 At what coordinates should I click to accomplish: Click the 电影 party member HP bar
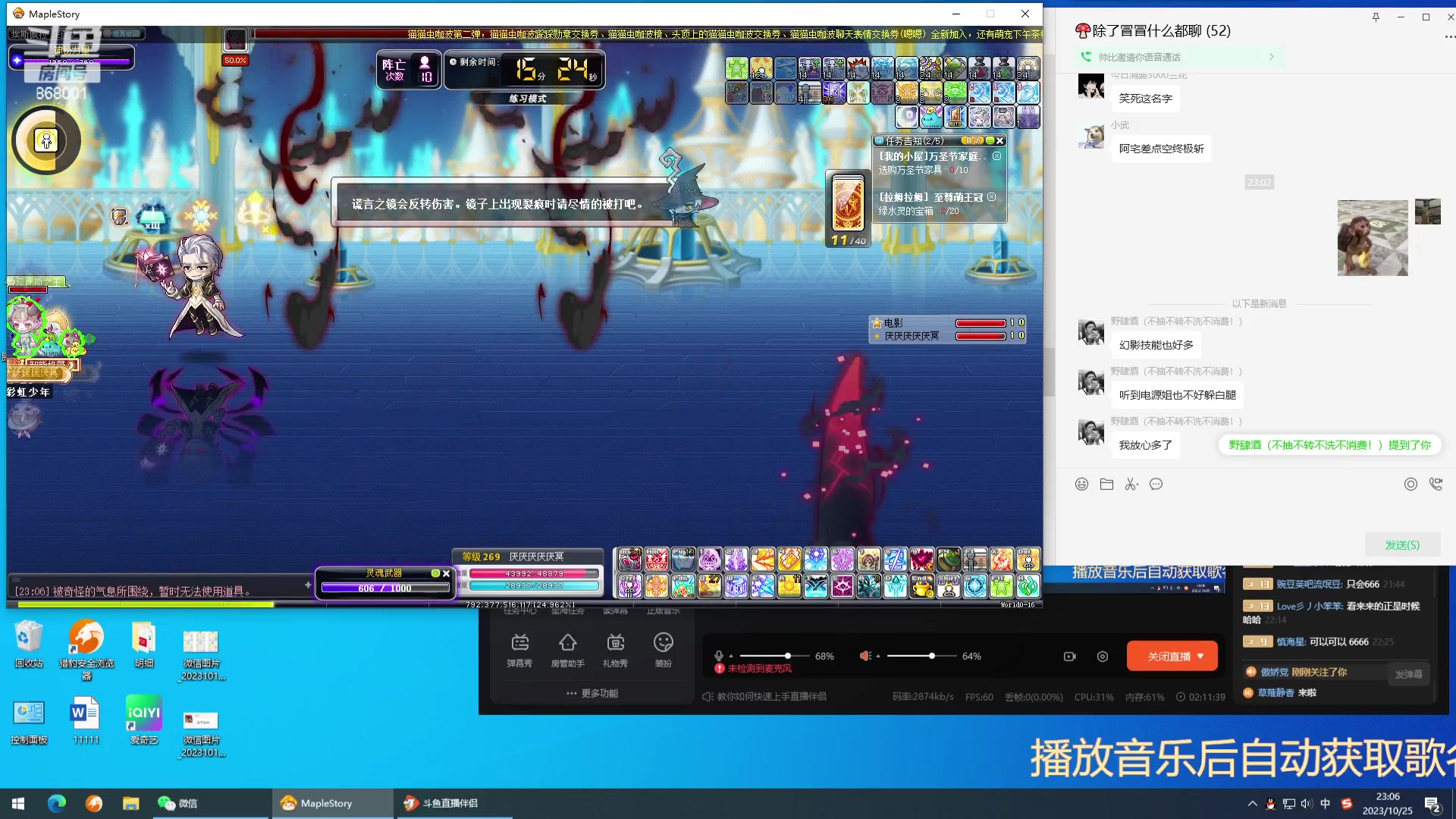point(981,323)
